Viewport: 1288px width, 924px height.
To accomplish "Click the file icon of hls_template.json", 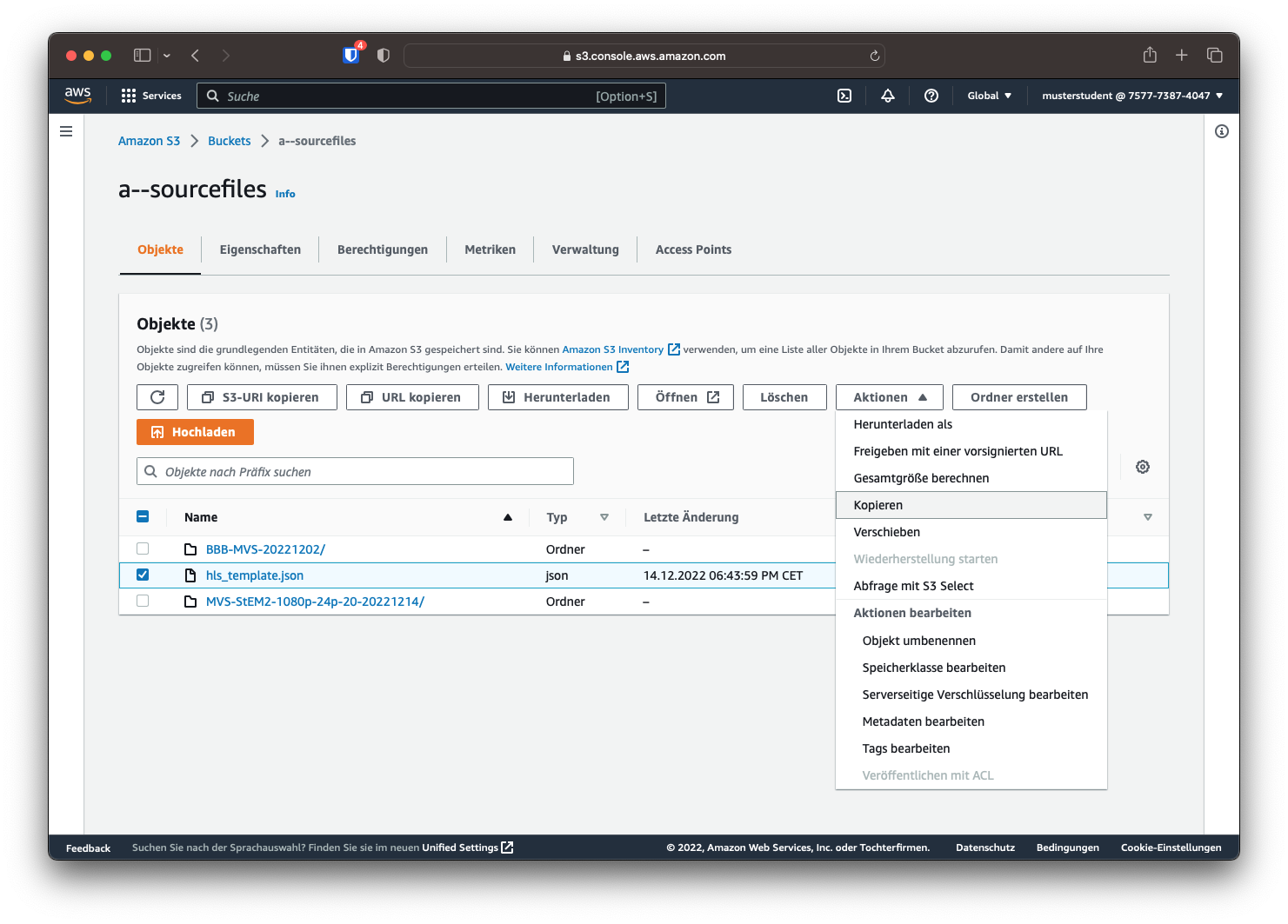I will tap(190, 575).
